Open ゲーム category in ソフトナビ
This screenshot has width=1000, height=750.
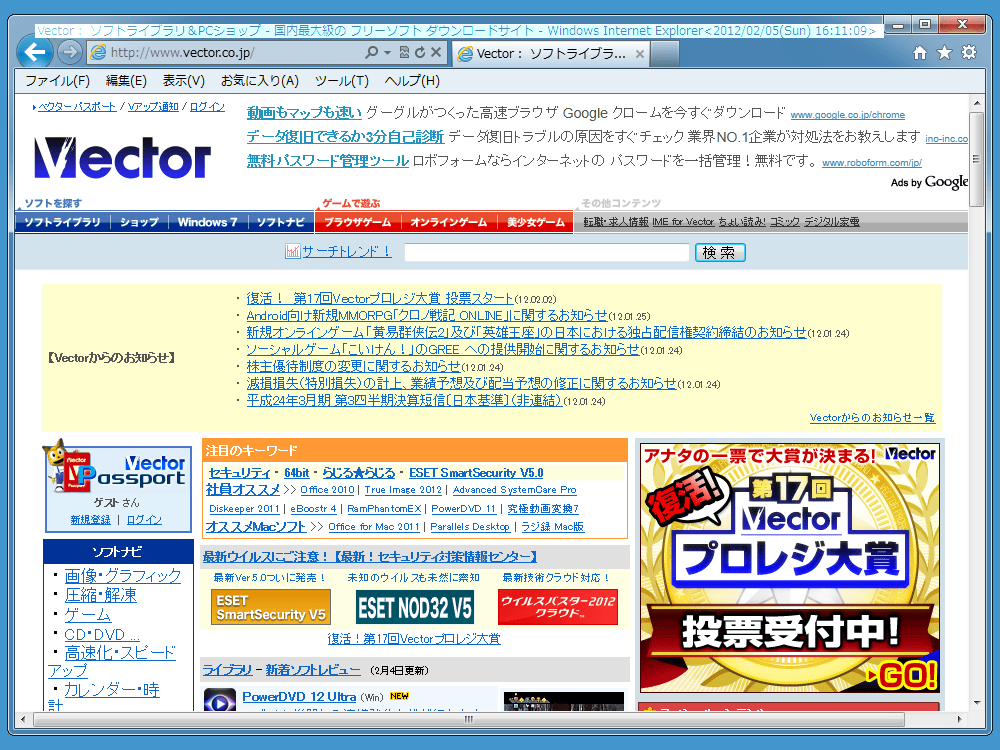87,615
